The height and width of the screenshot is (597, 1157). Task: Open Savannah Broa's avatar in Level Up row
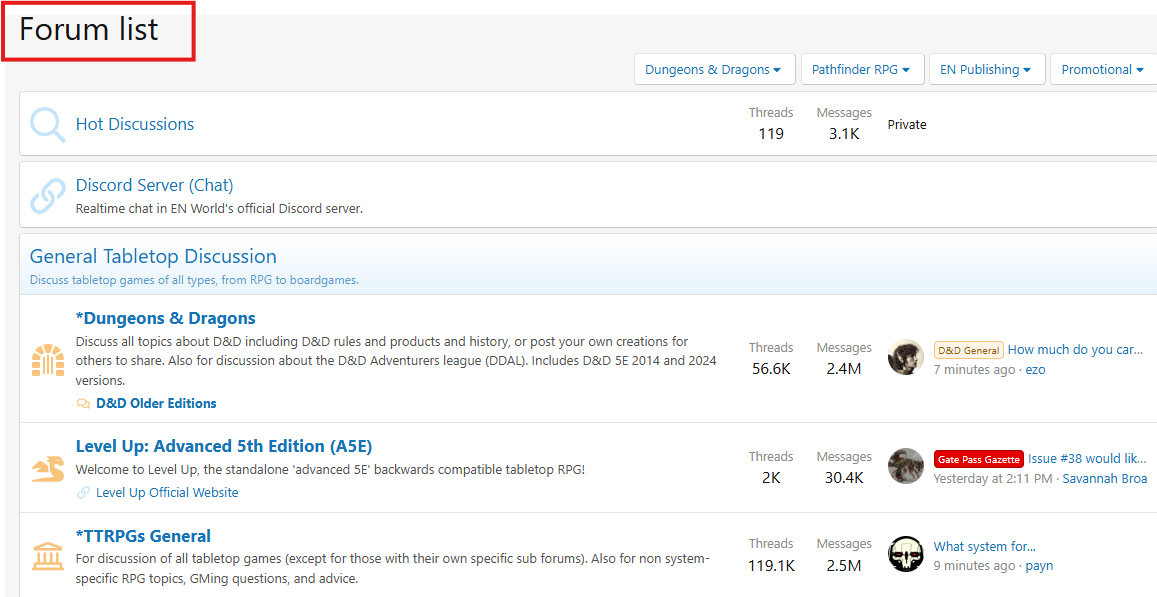pyautogui.click(x=905, y=466)
